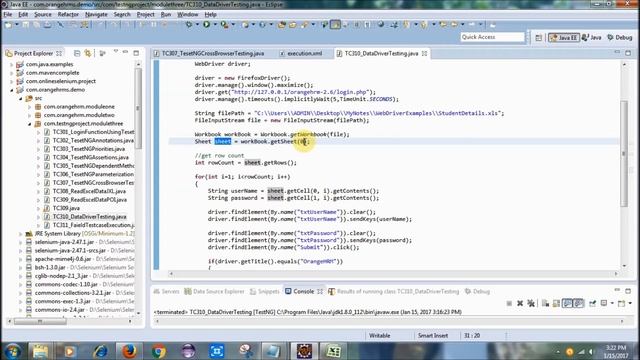The image size is (640, 360).
Task: Open the Run menu
Action: click(x=166, y=14)
